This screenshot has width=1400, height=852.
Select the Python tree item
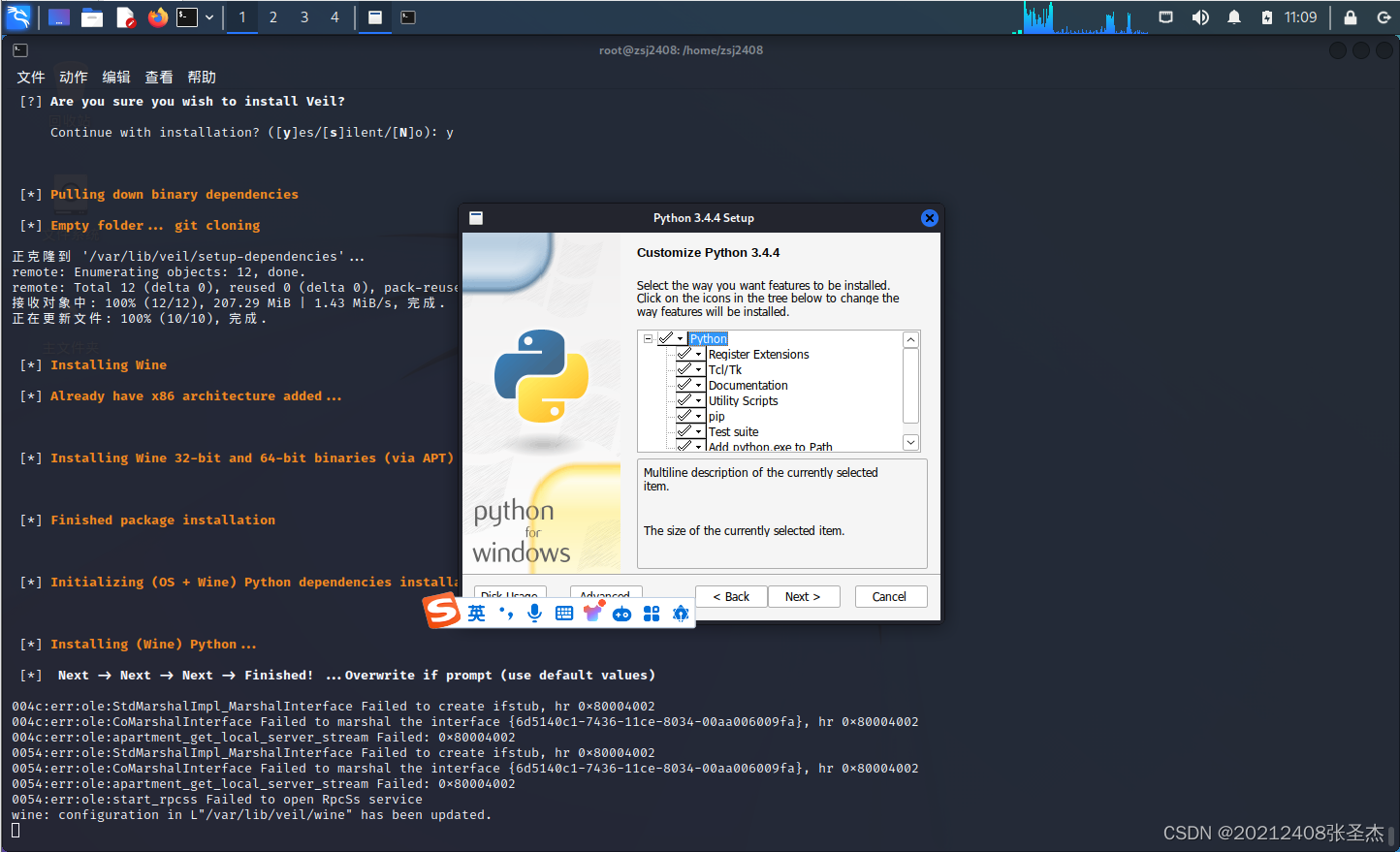[709, 339]
